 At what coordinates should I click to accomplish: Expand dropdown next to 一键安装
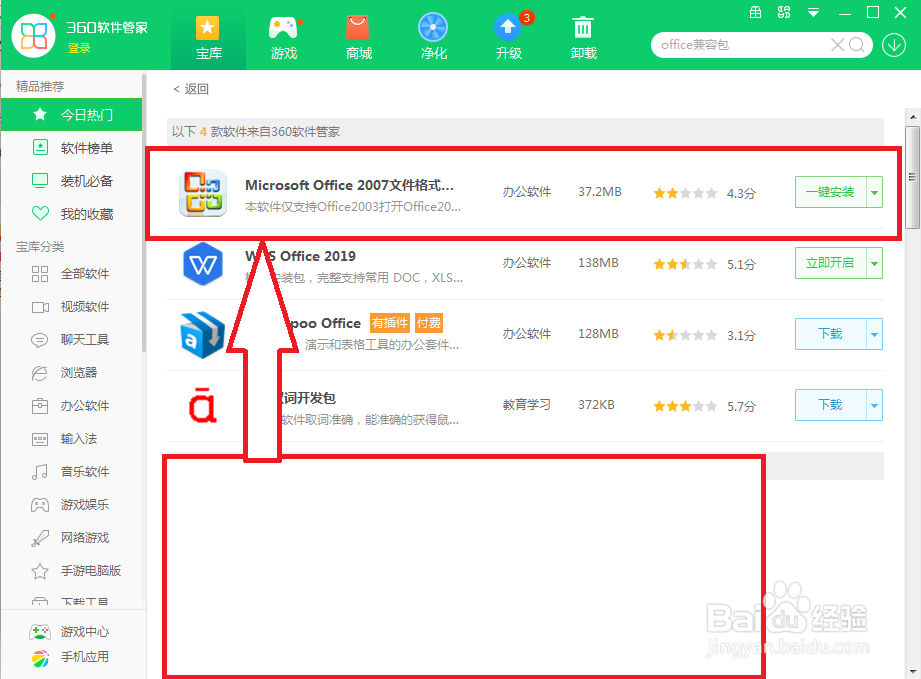point(875,192)
